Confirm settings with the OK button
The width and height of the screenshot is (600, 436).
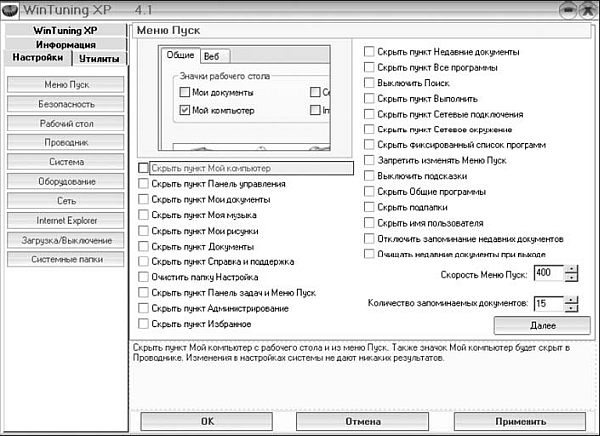click(x=207, y=421)
